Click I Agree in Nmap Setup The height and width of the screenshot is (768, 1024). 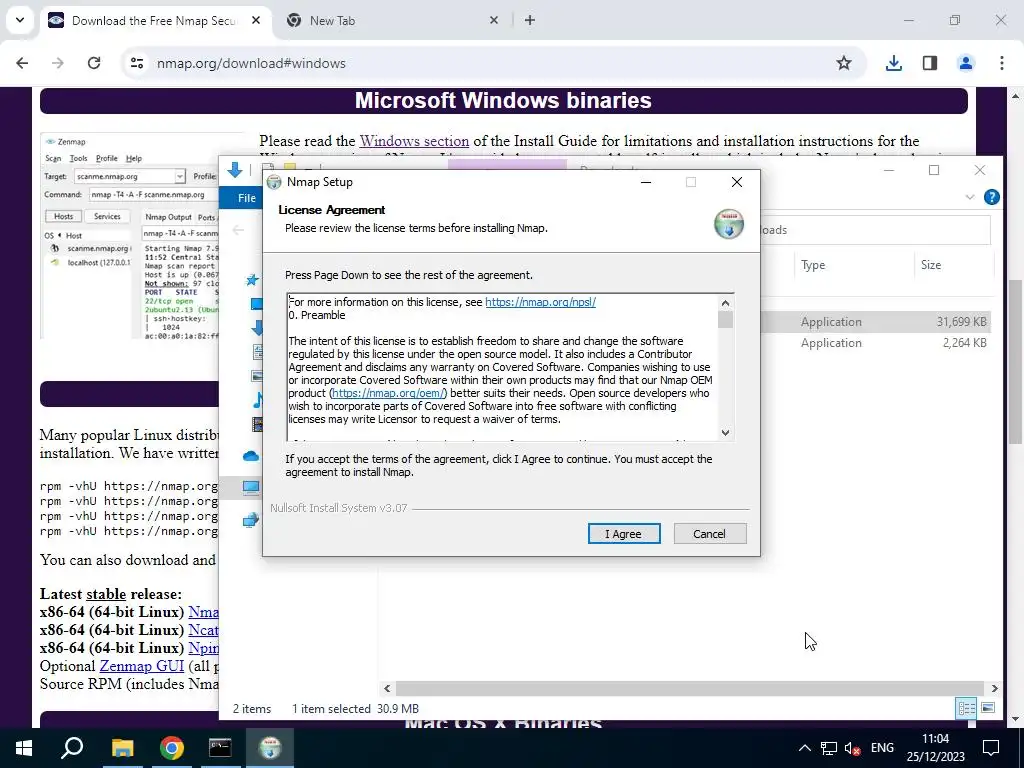(624, 534)
